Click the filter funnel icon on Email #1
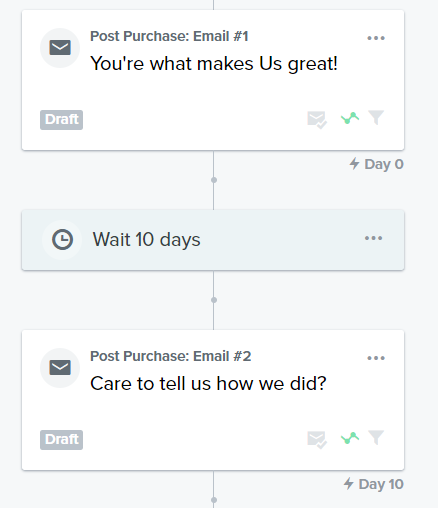 click(376, 117)
